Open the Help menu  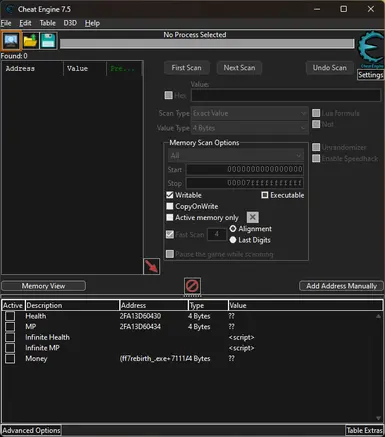pos(92,23)
